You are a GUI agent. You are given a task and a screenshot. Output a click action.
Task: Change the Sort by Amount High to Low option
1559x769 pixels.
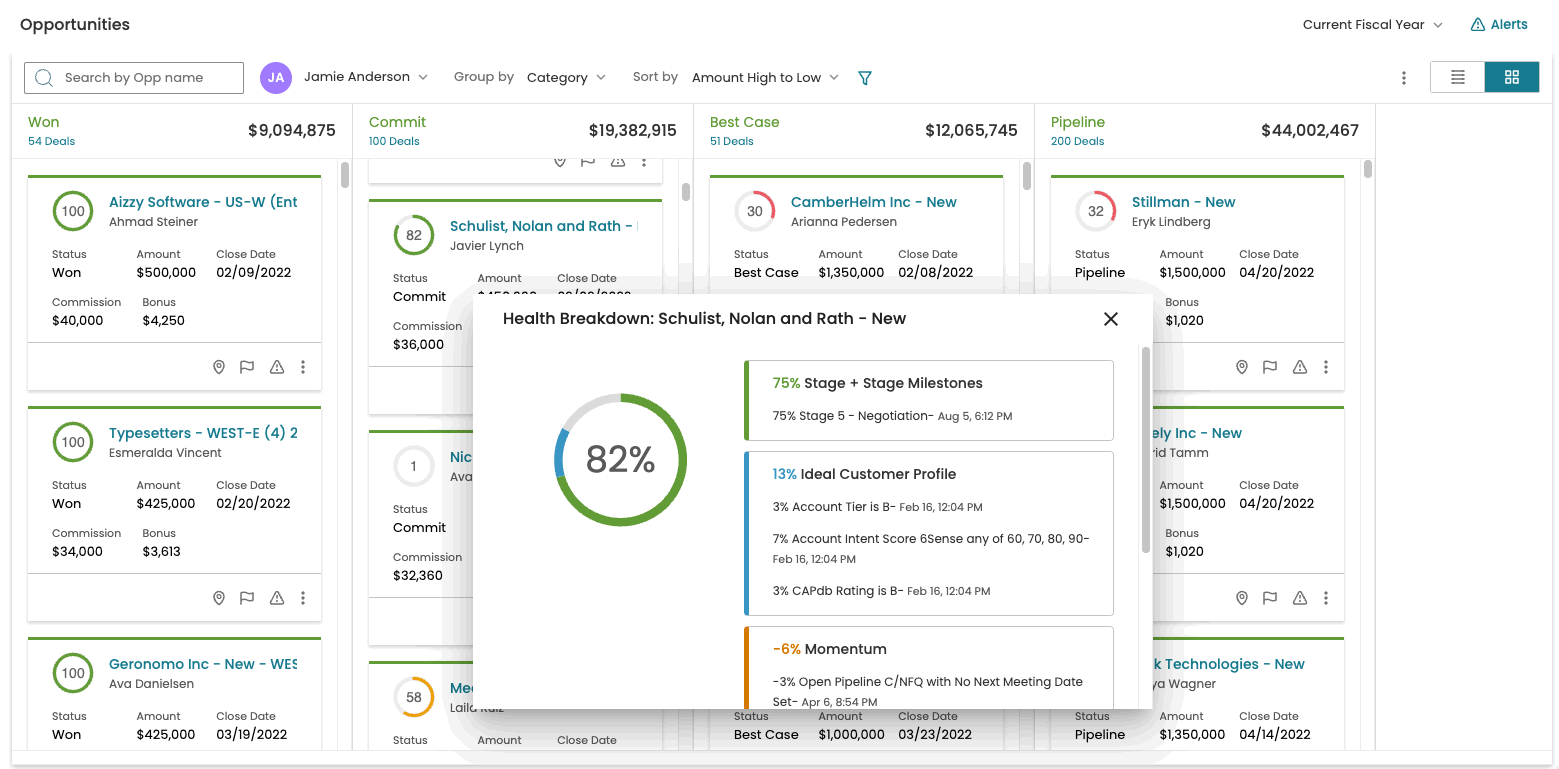tap(765, 77)
